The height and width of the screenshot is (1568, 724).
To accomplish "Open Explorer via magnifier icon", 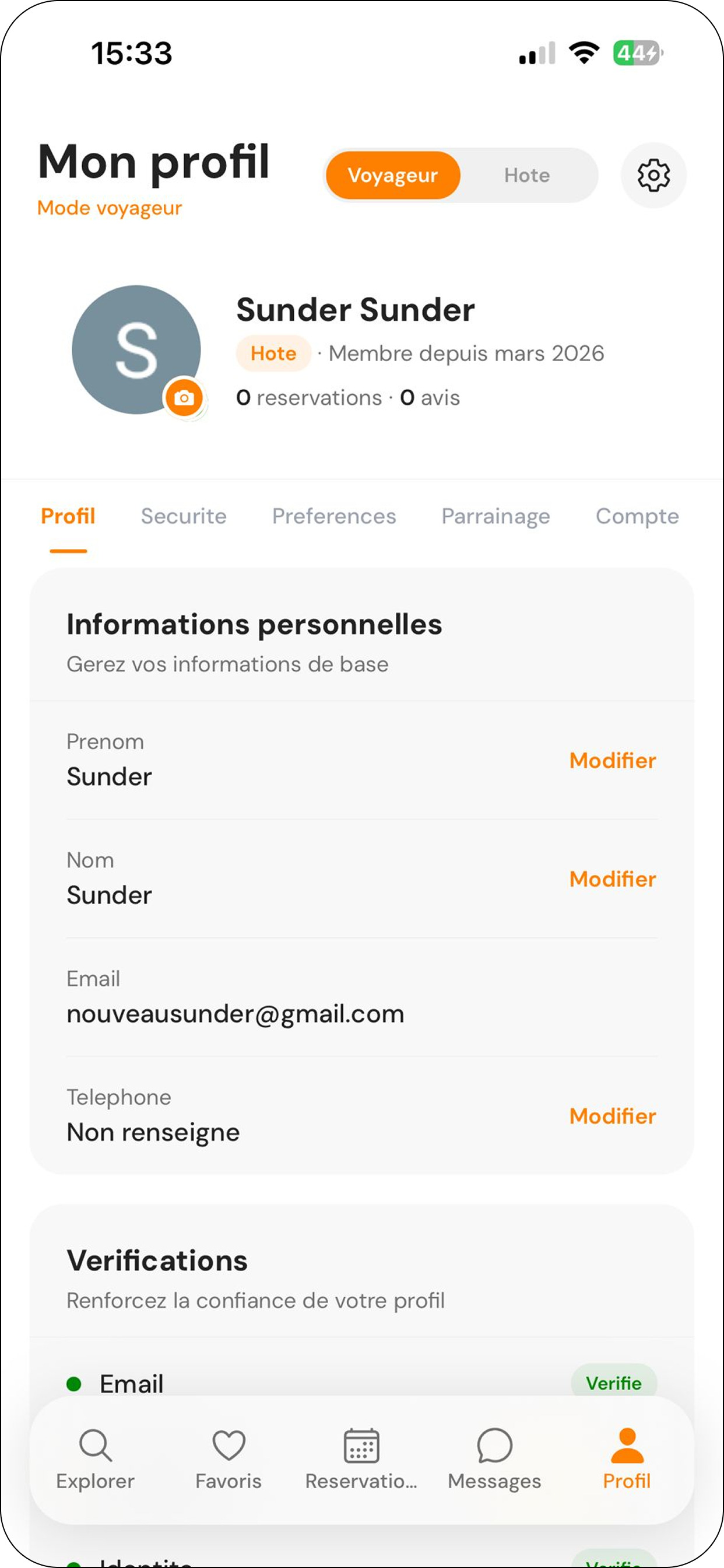I will point(96,1444).
